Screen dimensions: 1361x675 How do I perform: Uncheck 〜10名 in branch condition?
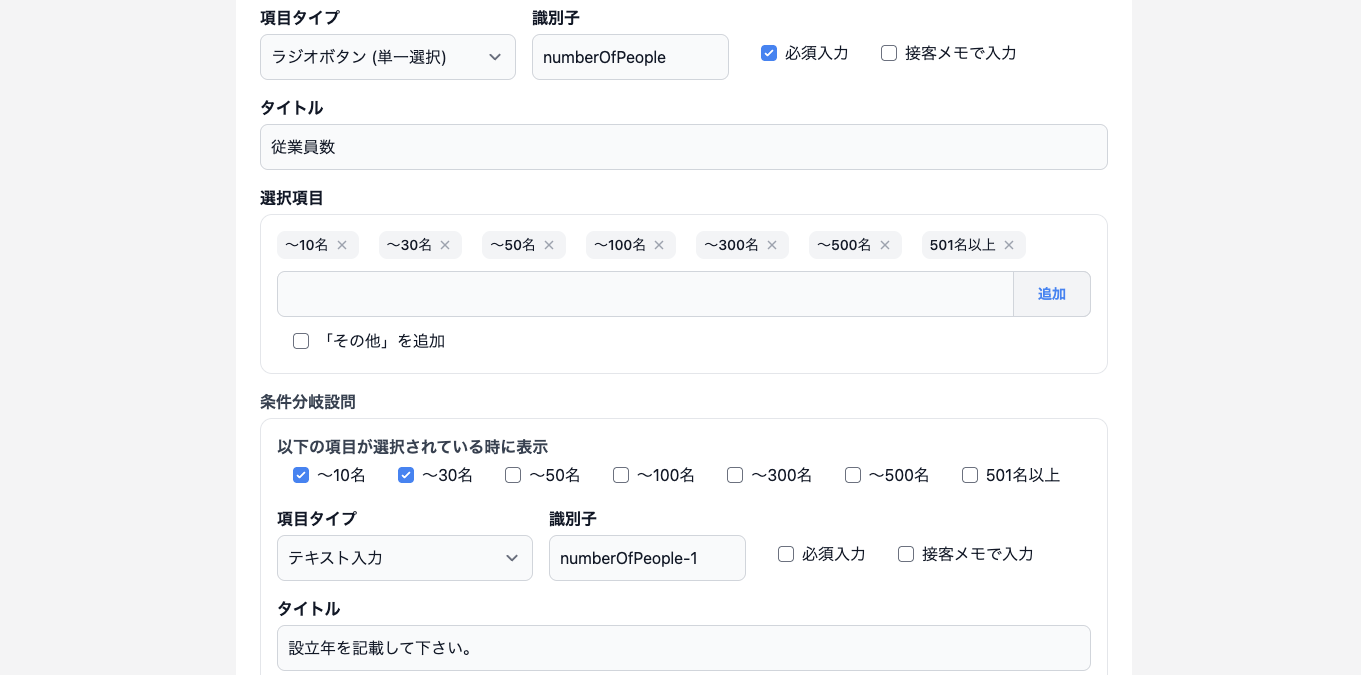click(301, 475)
